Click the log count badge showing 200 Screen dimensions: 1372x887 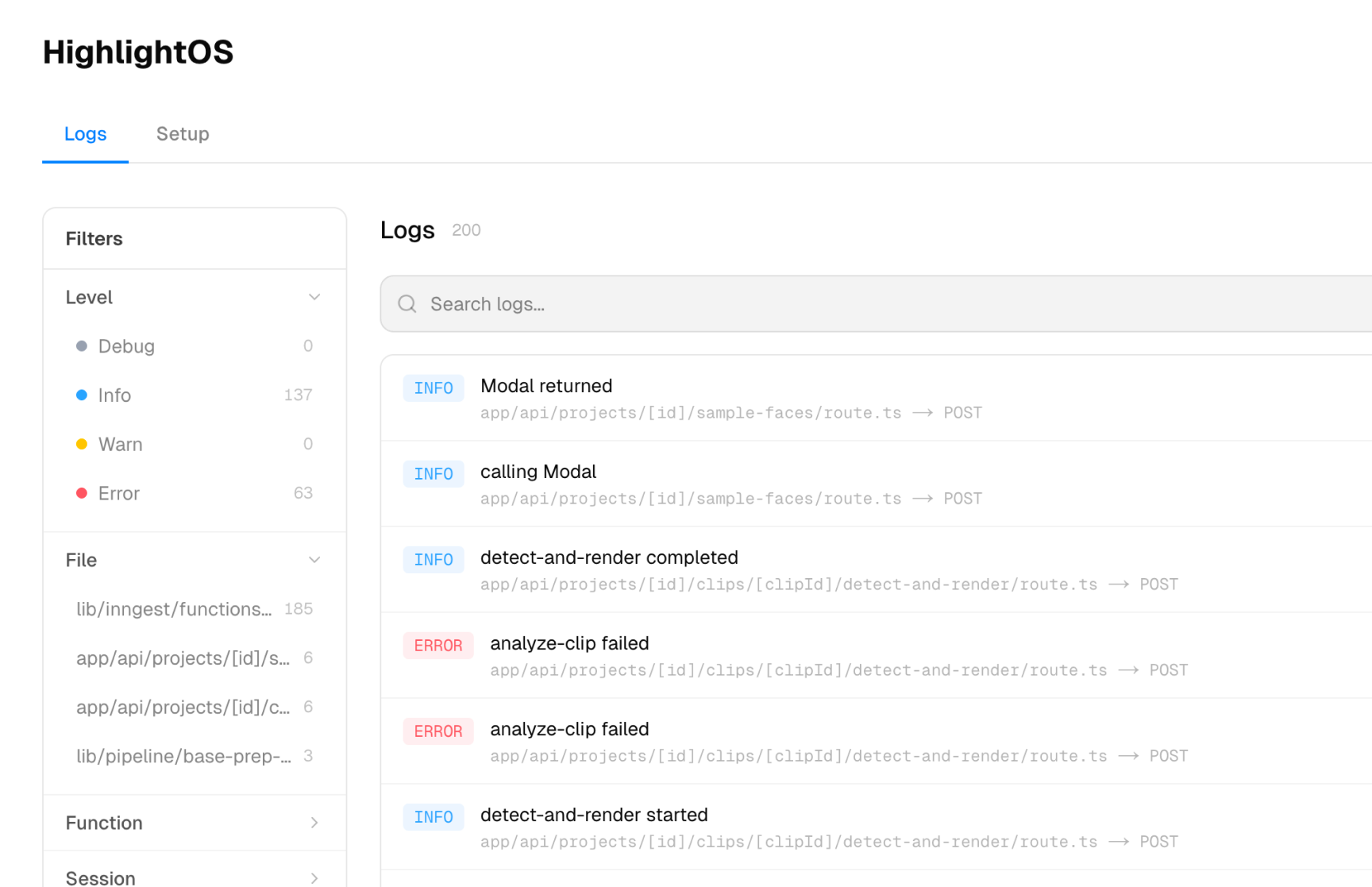pos(466,230)
